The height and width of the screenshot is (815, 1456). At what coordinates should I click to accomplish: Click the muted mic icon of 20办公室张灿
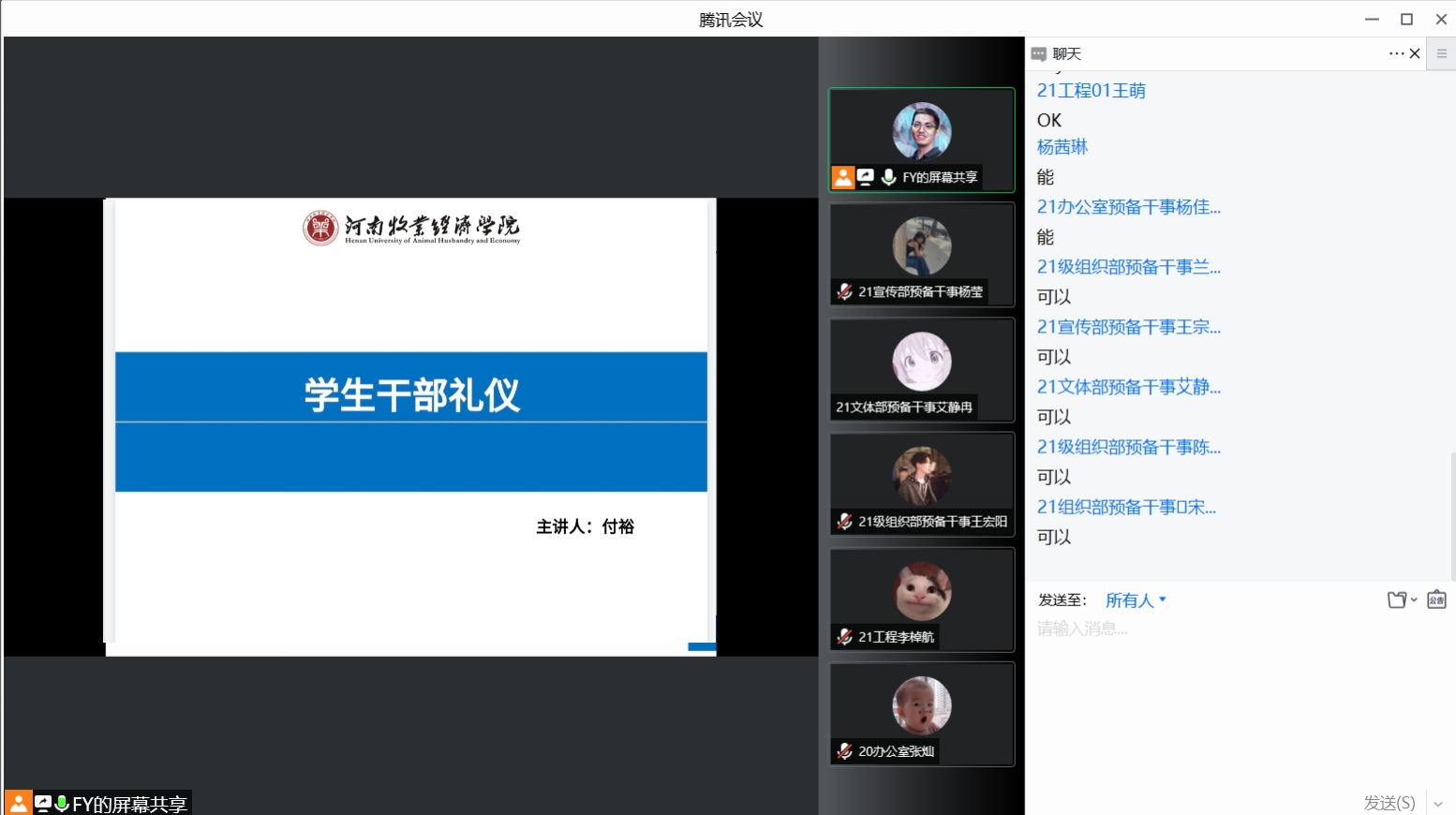[844, 751]
